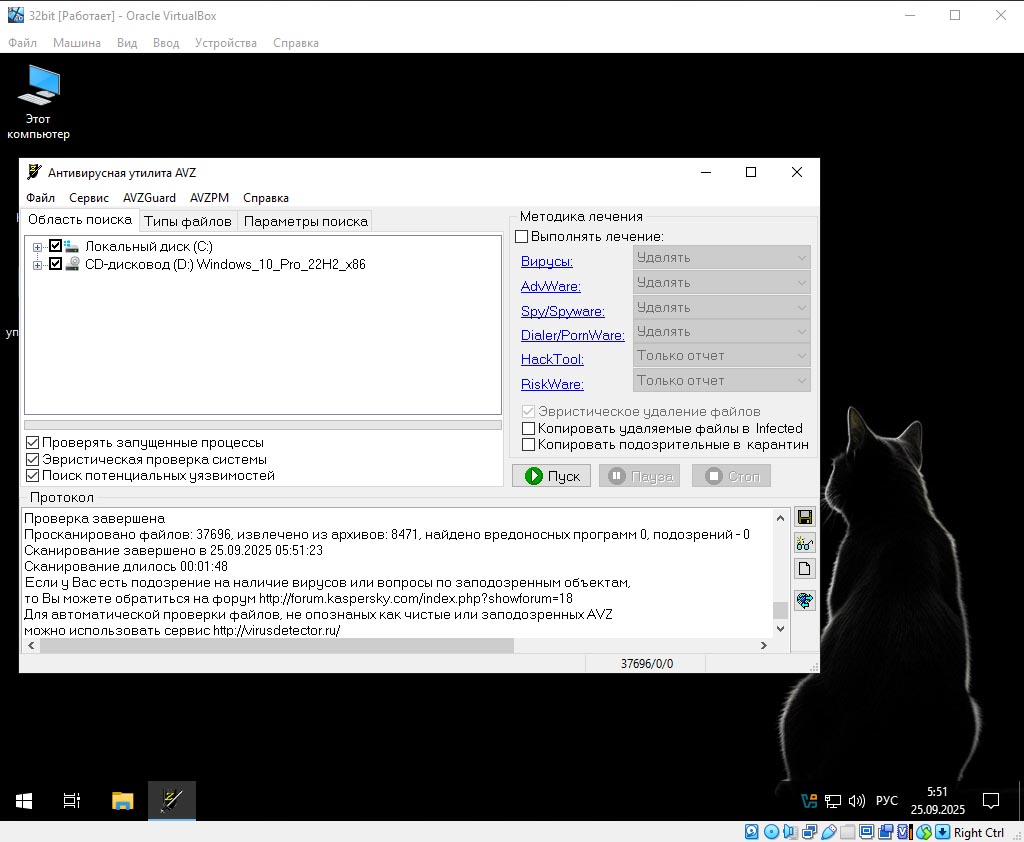Click the clear protocol blank page icon
The height and width of the screenshot is (842, 1024).
click(x=804, y=569)
